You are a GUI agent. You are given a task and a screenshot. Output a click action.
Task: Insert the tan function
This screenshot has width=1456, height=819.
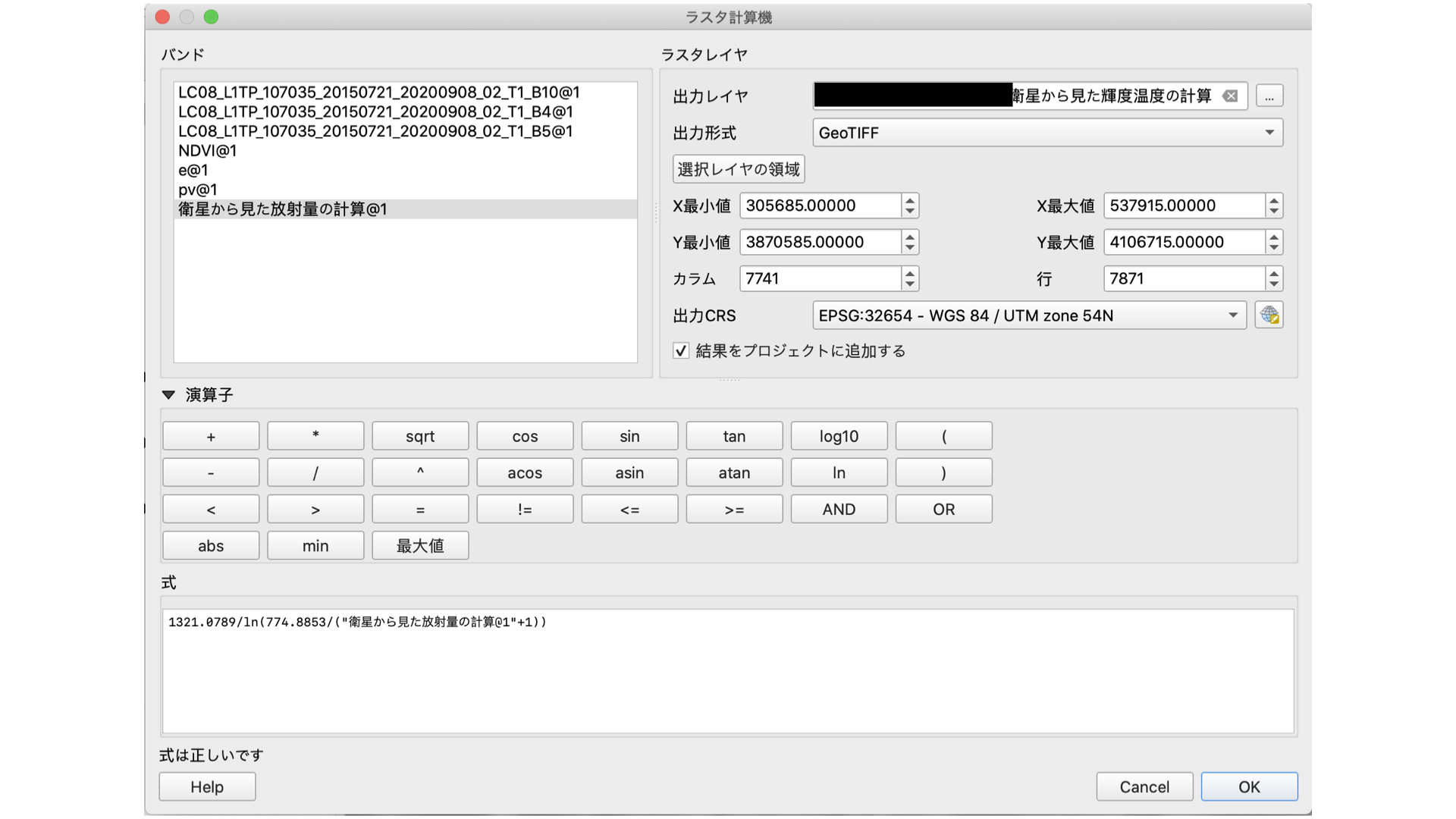pyautogui.click(x=734, y=436)
